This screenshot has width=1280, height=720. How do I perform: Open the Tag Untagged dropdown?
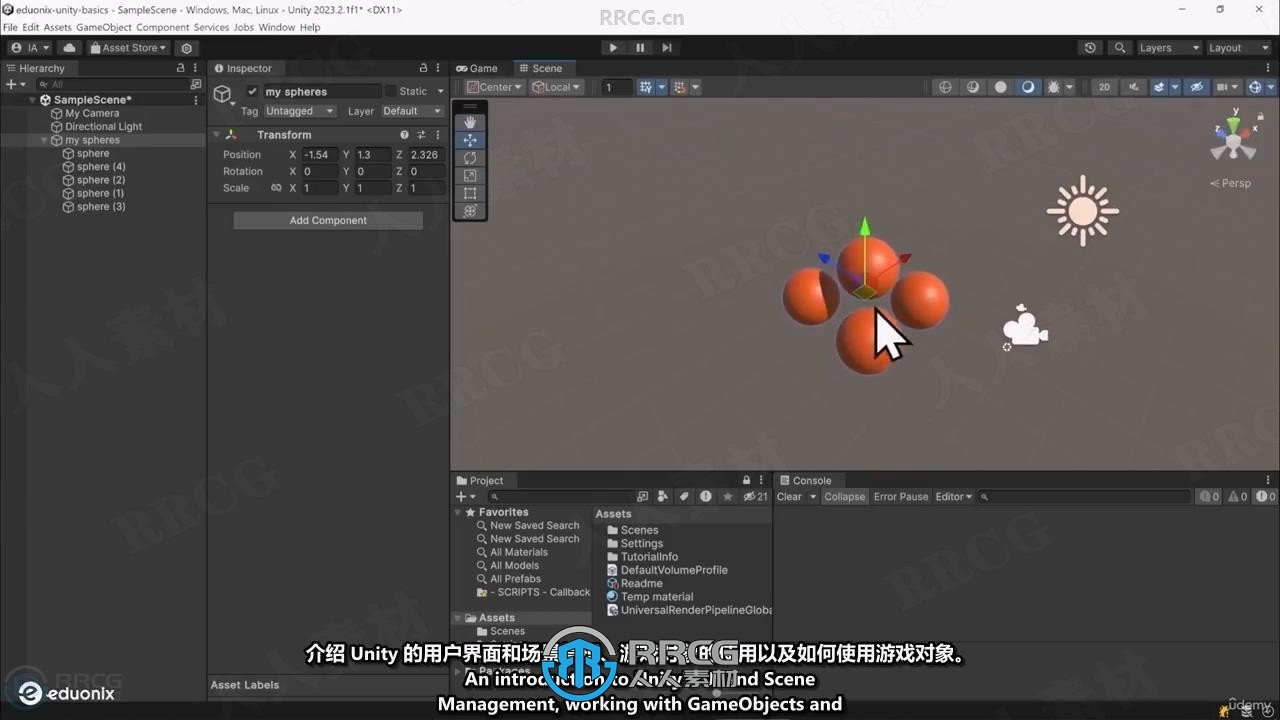299,111
